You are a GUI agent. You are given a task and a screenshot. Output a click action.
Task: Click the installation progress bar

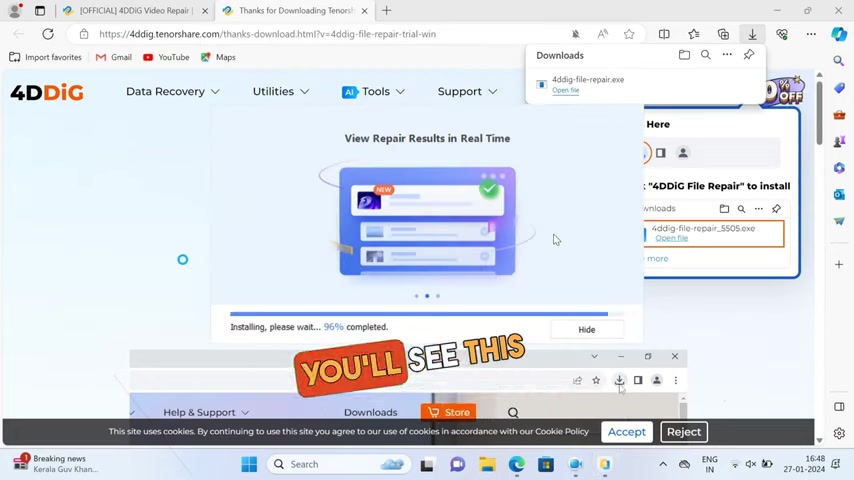[426, 314]
